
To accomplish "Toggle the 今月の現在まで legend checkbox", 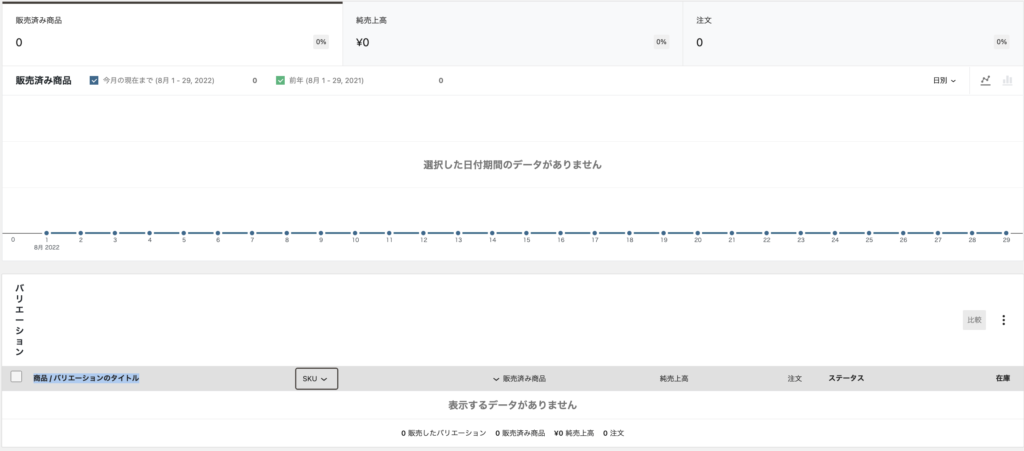I will point(94,80).
